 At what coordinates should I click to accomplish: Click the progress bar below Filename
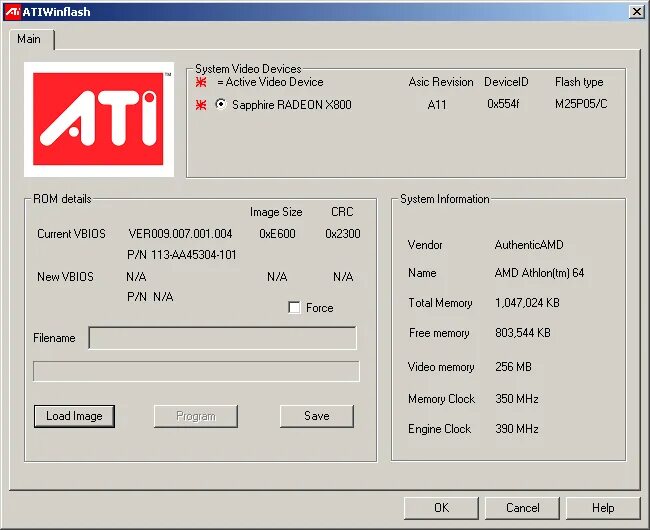196,371
